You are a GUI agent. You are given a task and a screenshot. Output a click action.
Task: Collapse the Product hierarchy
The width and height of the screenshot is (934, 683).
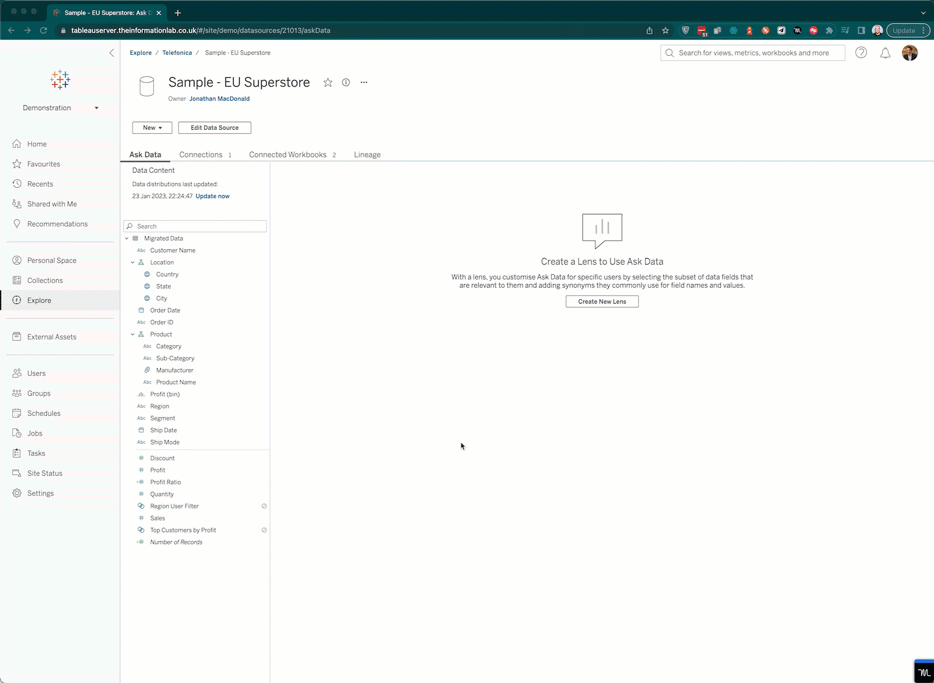133,335
